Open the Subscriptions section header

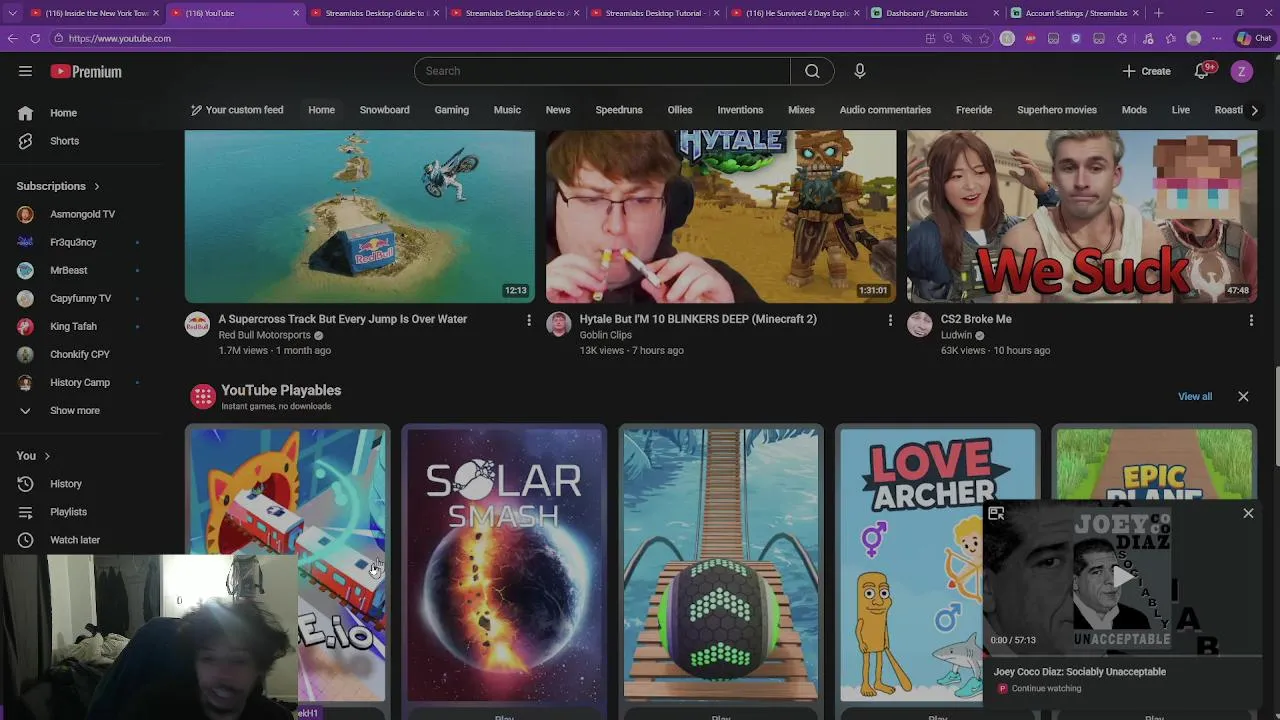click(x=58, y=186)
